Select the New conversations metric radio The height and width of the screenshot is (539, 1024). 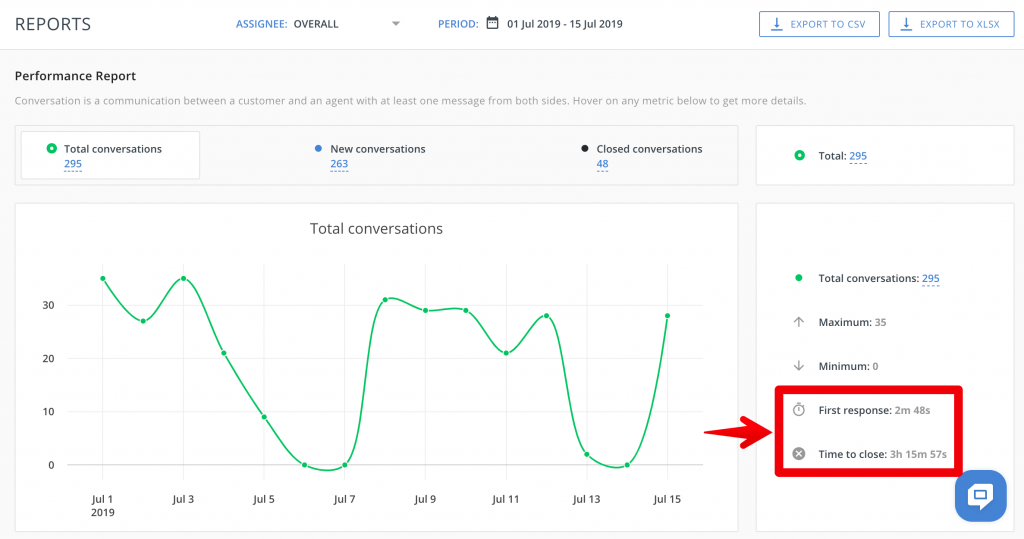[x=318, y=148]
